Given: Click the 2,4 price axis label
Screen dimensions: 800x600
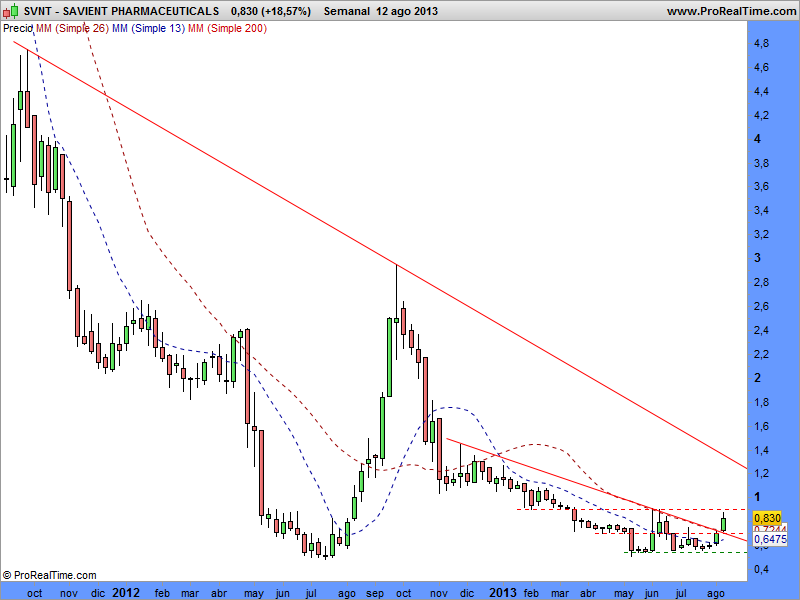Looking at the screenshot, I should pos(762,330).
